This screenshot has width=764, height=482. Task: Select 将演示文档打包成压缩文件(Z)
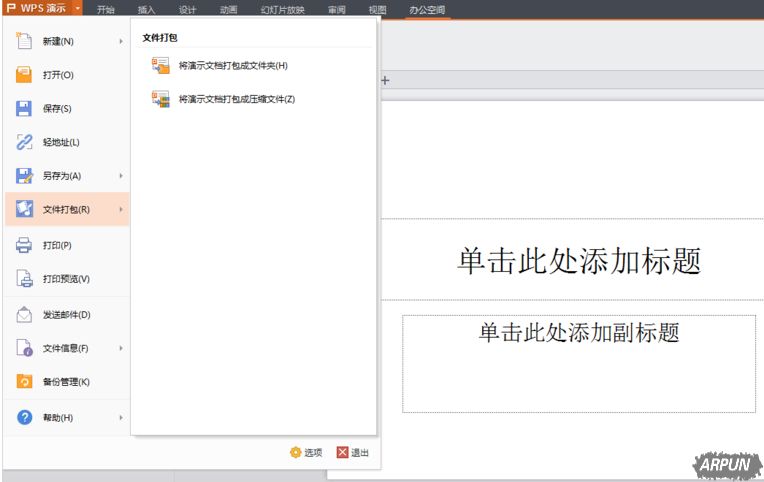236,99
